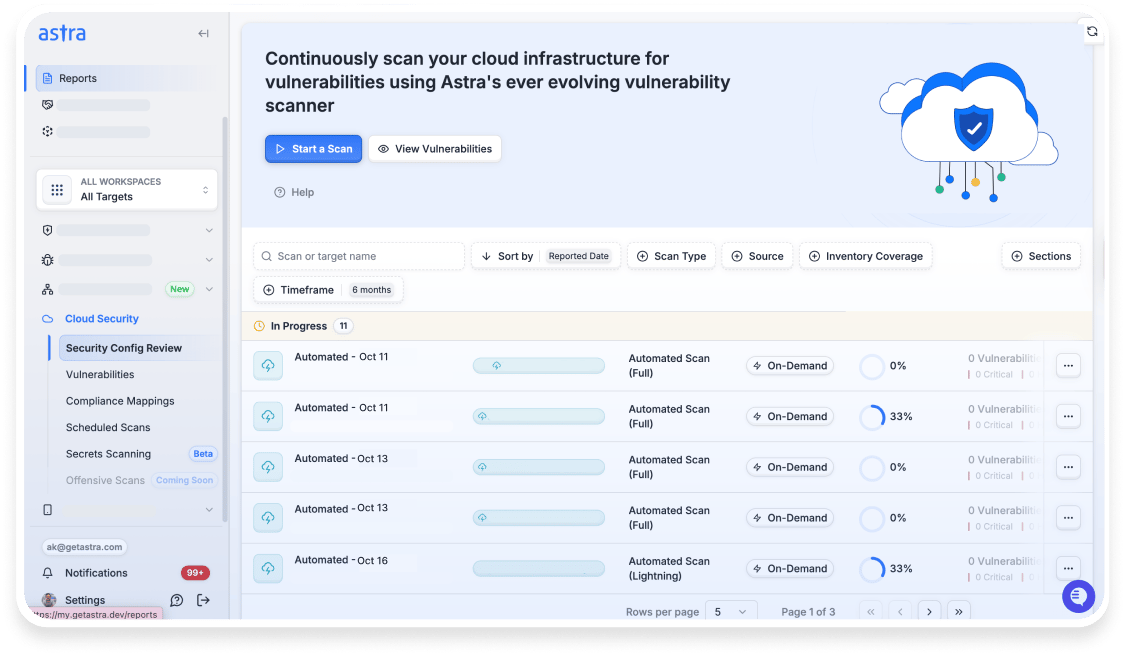Viewport: 1126px width, 656px height.
Task: Jump to the last page
Action: coord(959,612)
